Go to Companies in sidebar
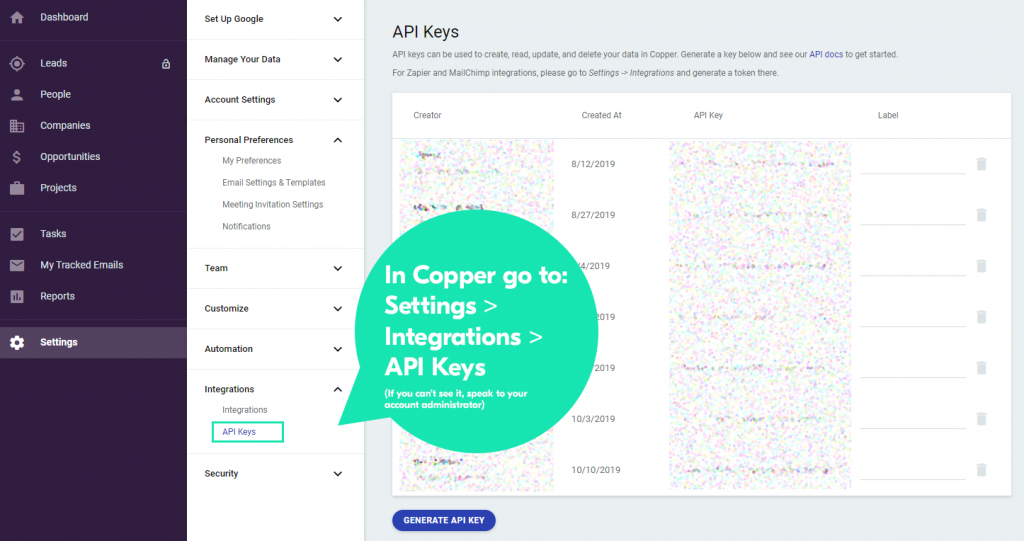Screen dimensions: 1024x541 point(65,125)
